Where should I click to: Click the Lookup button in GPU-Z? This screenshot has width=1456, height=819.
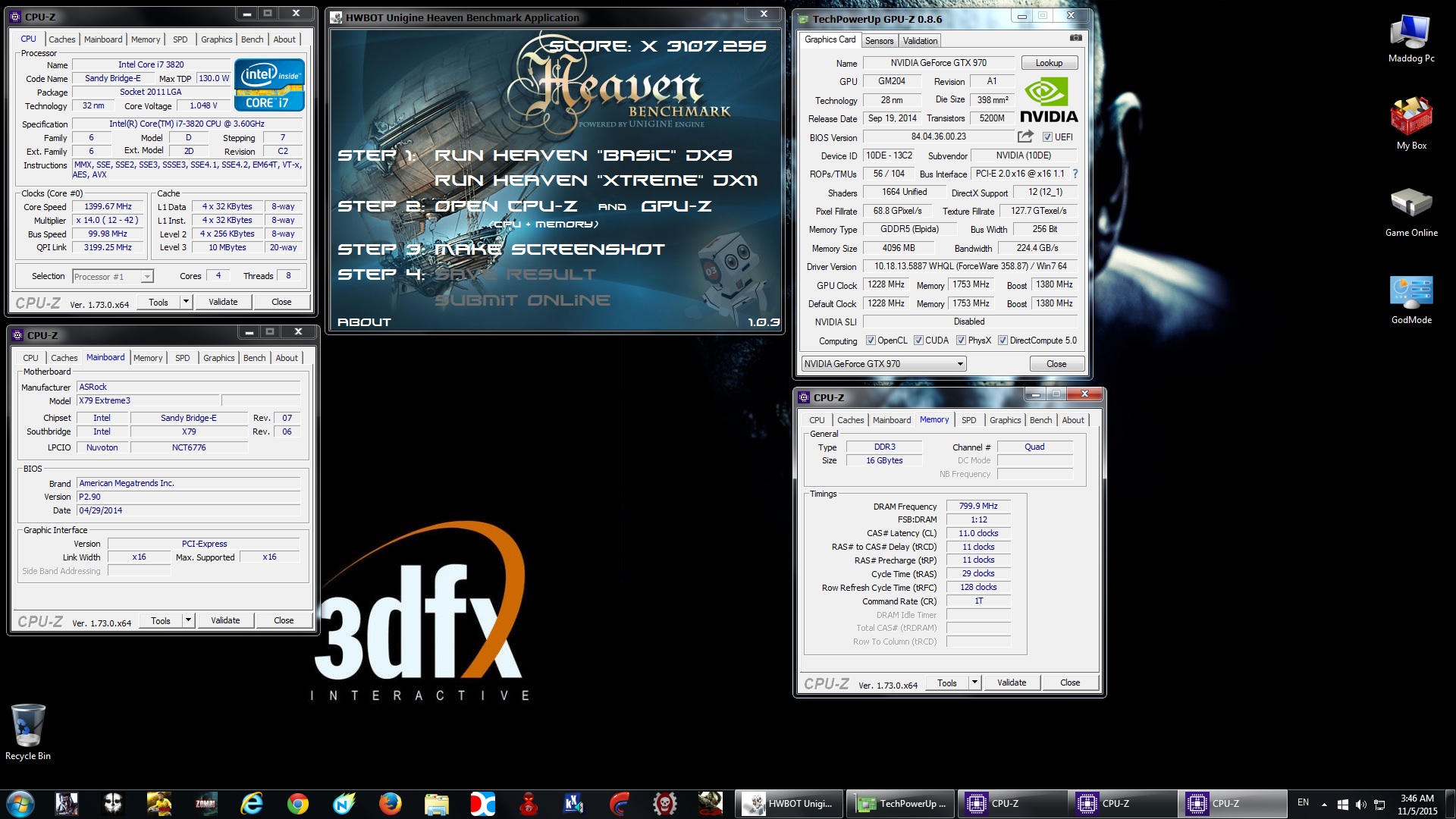[x=1049, y=63]
